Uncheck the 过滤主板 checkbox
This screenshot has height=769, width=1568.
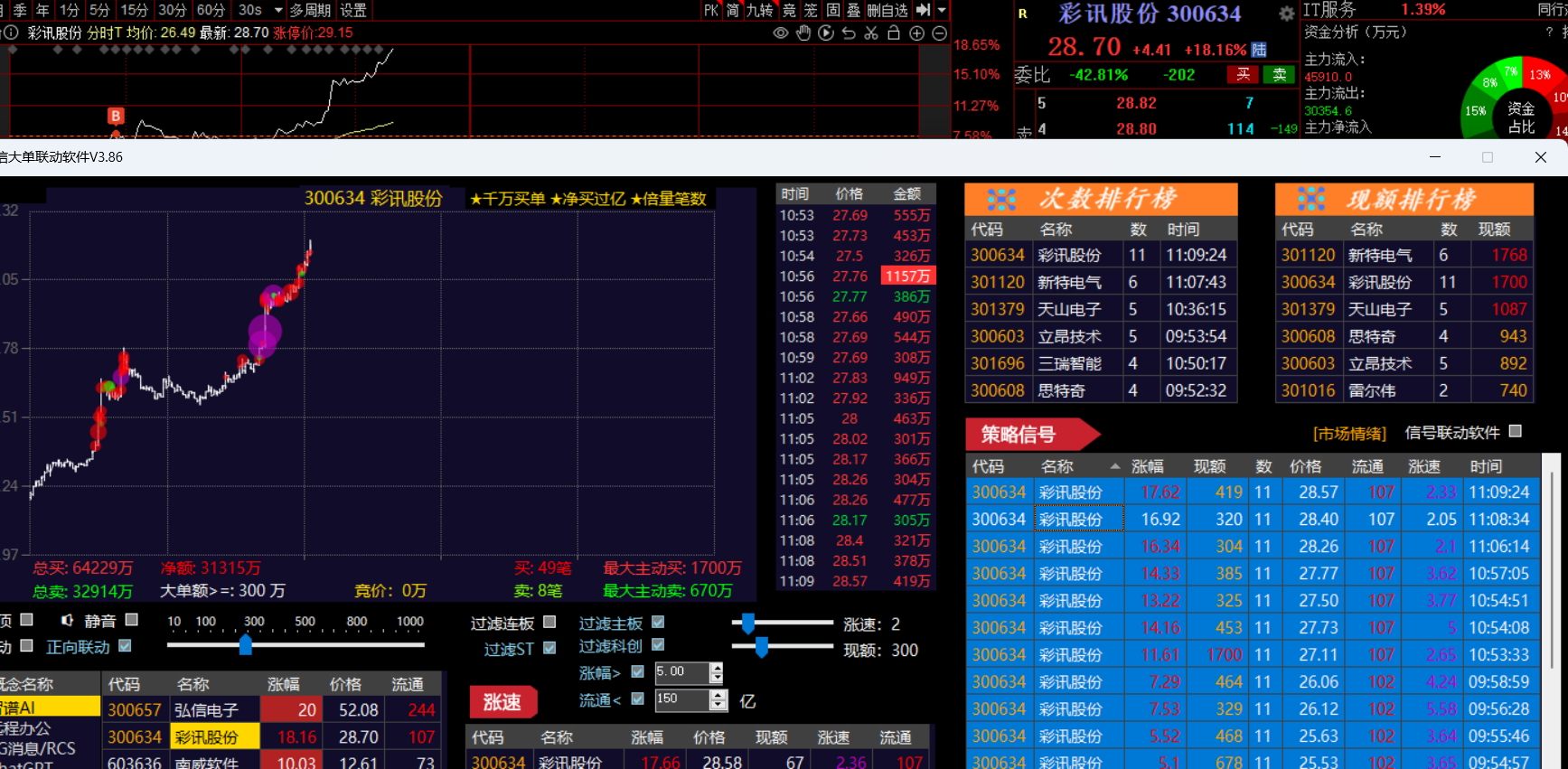(658, 622)
